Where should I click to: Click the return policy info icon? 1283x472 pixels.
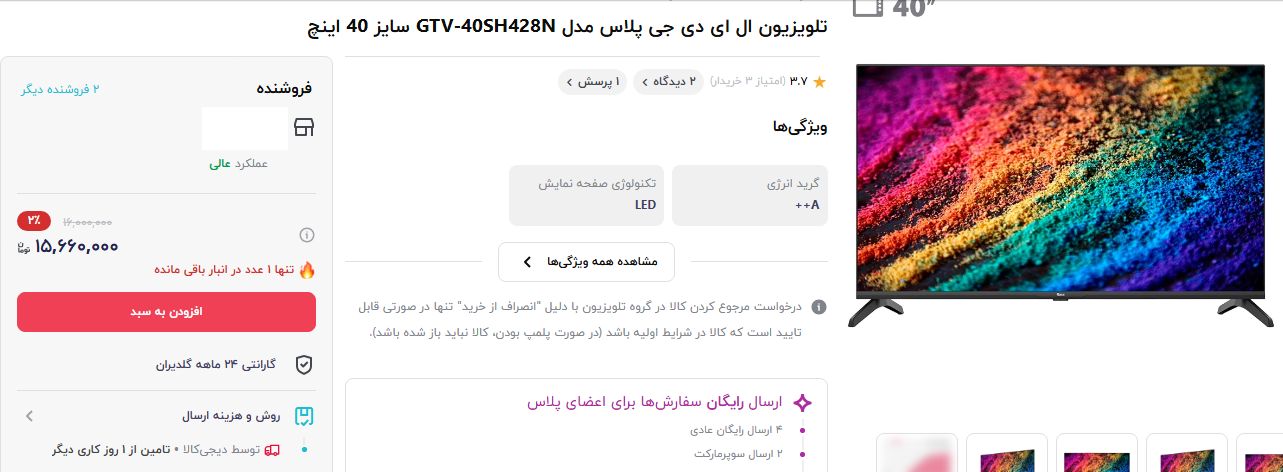click(x=819, y=307)
